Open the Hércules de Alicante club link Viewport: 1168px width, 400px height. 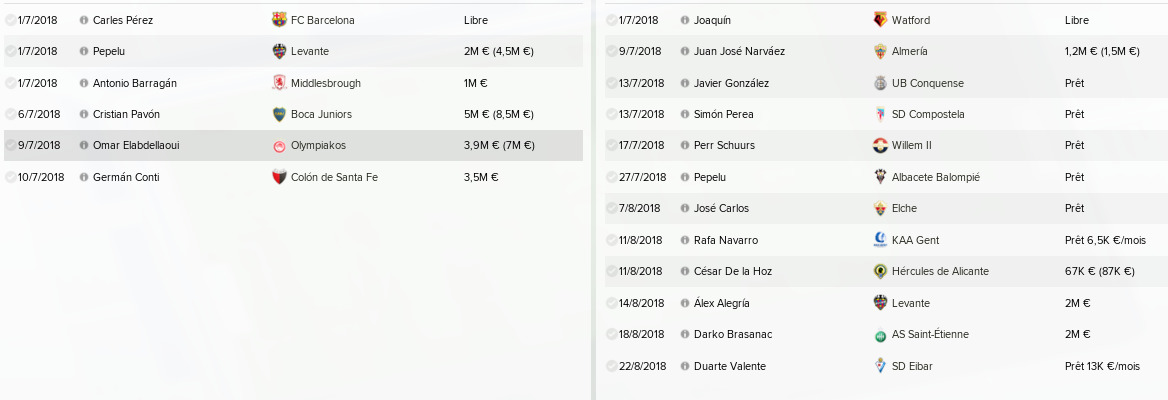click(x=940, y=272)
